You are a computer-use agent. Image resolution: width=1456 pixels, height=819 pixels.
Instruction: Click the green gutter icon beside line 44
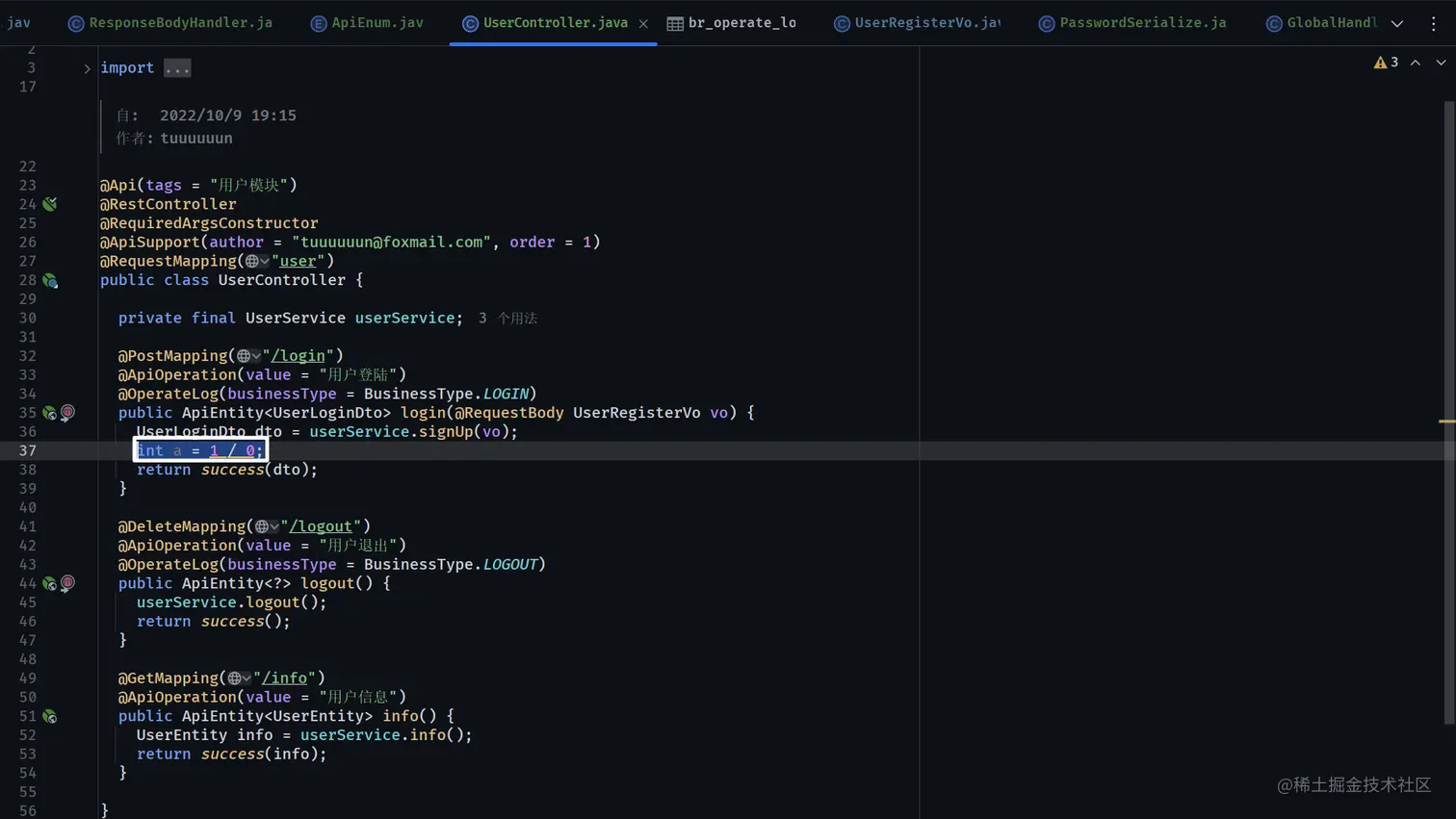click(x=50, y=583)
